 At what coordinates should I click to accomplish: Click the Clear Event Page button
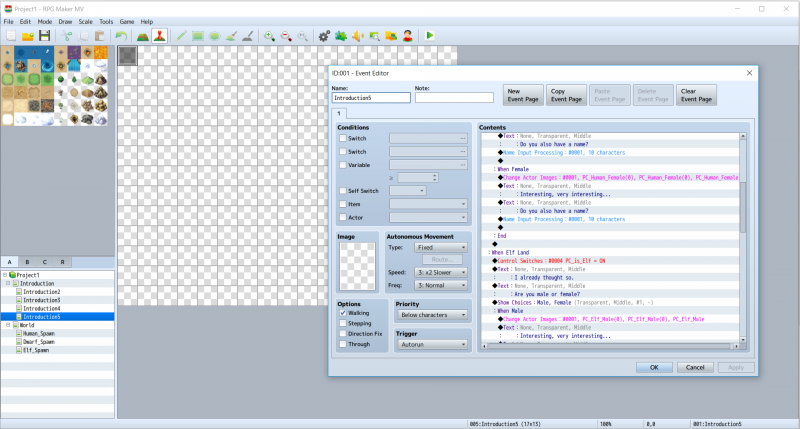click(x=696, y=95)
